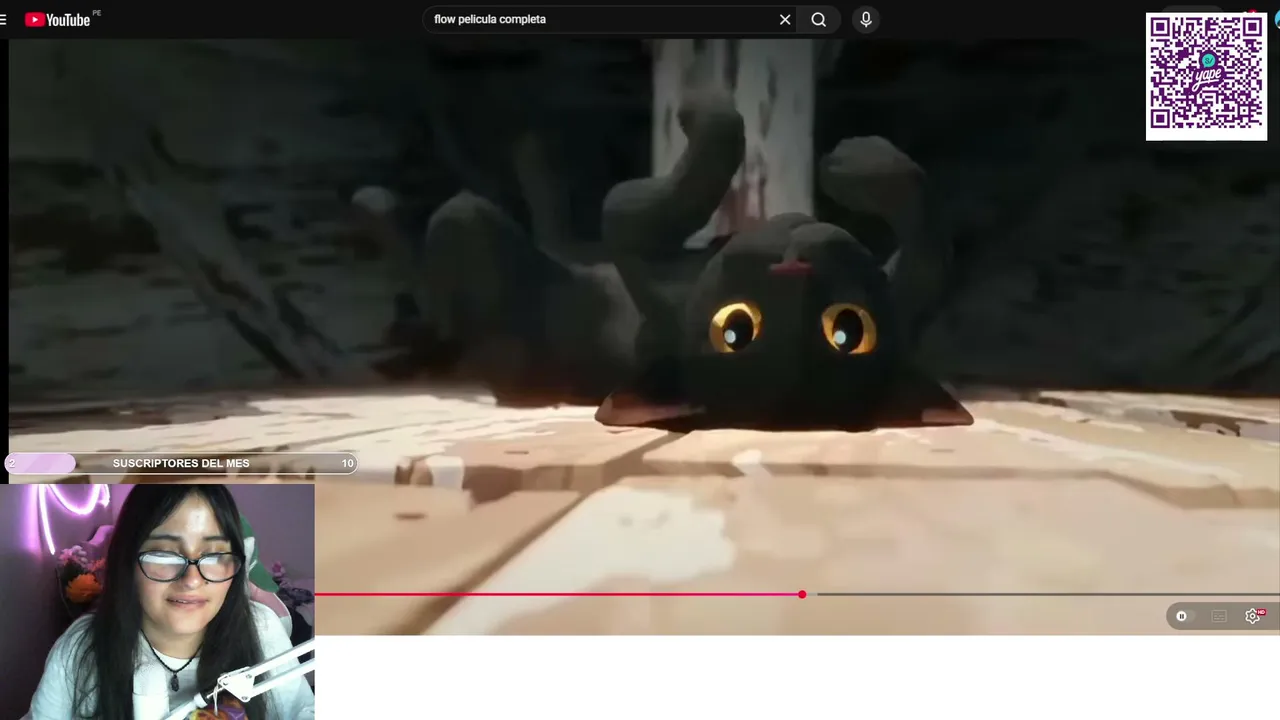Open the YouTube guide hamburger menu
1280x720 pixels.
tap(4, 19)
